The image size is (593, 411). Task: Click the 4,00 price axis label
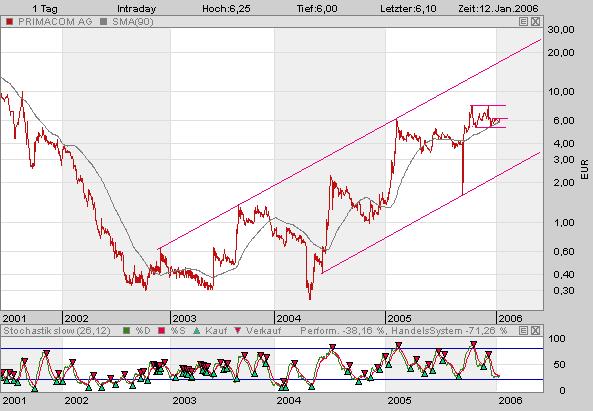tap(564, 144)
